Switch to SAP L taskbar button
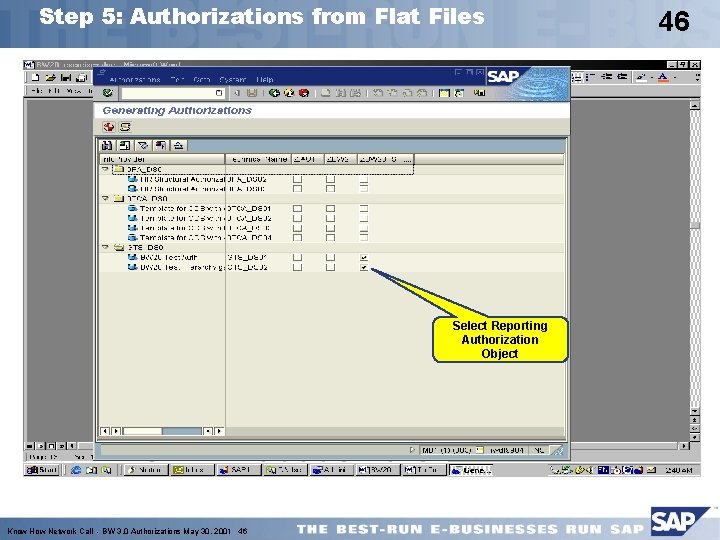The image size is (720, 540). [238, 470]
